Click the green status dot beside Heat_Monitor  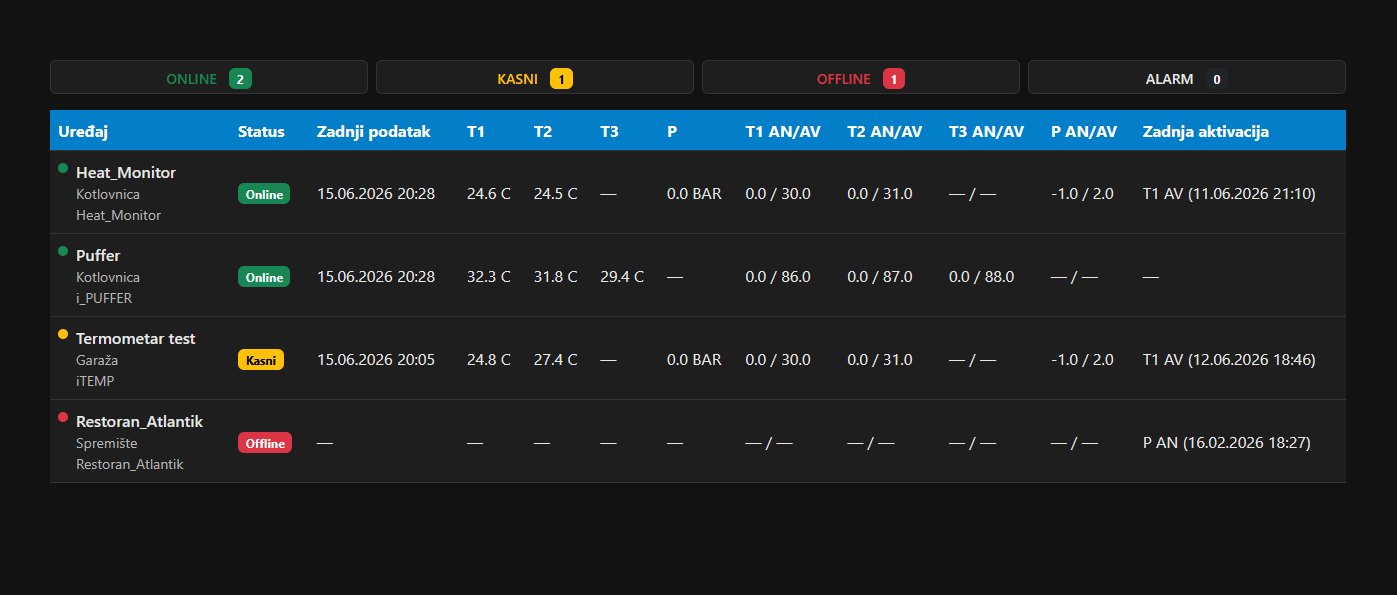coord(63,168)
